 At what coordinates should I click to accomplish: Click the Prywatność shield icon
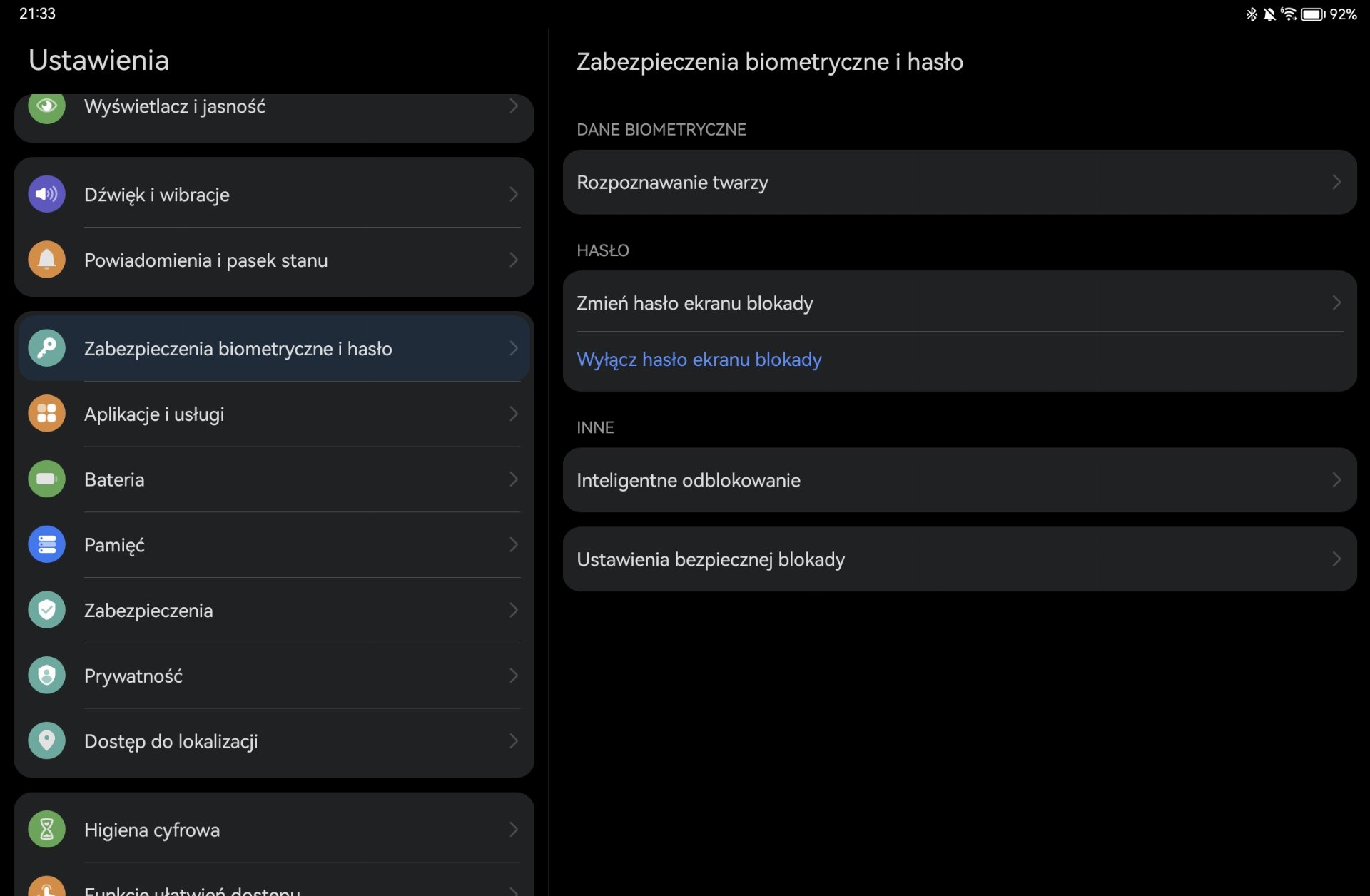(46, 676)
